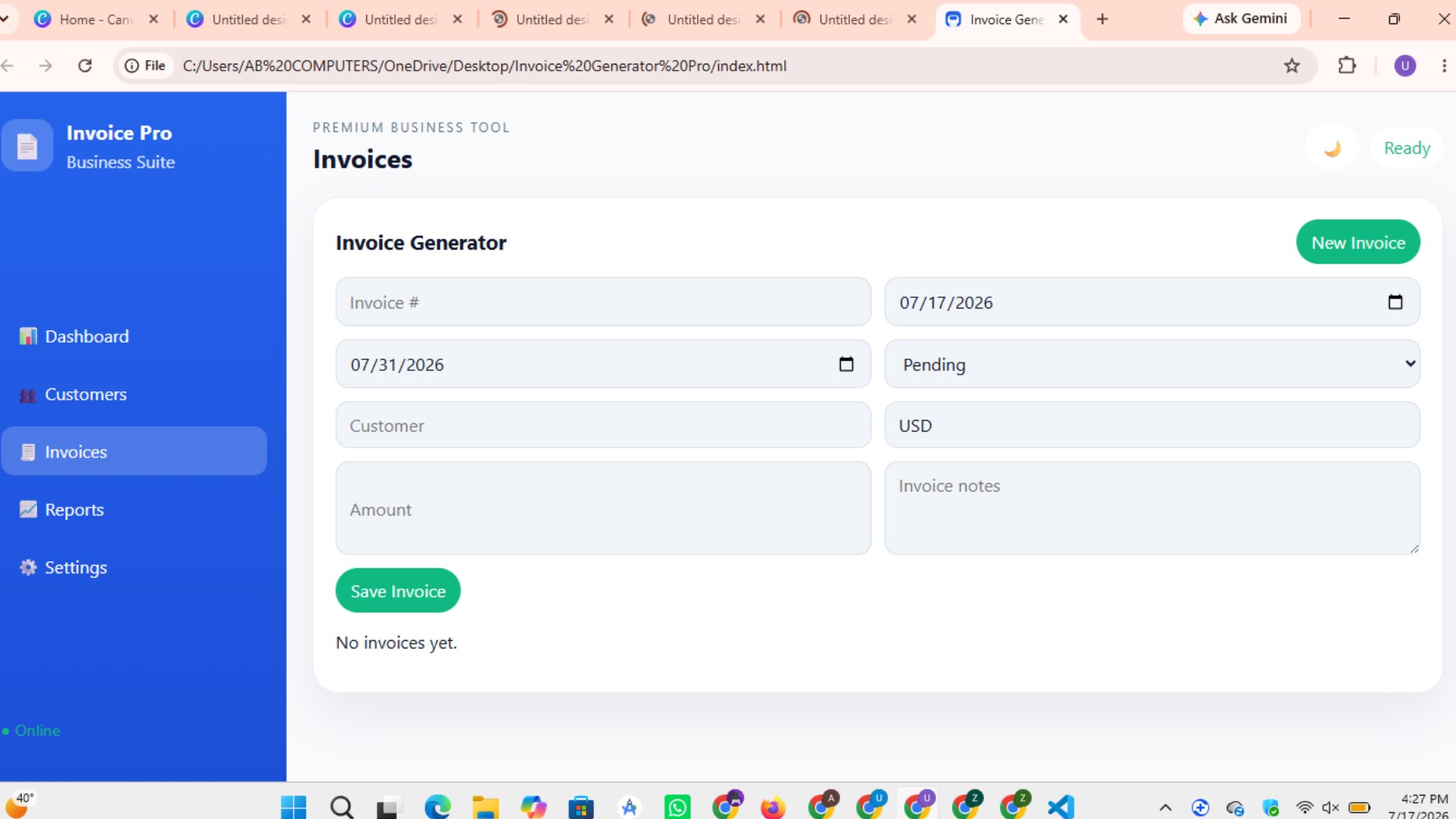
Task: Focus the Invoice # input field
Action: coord(603,302)
